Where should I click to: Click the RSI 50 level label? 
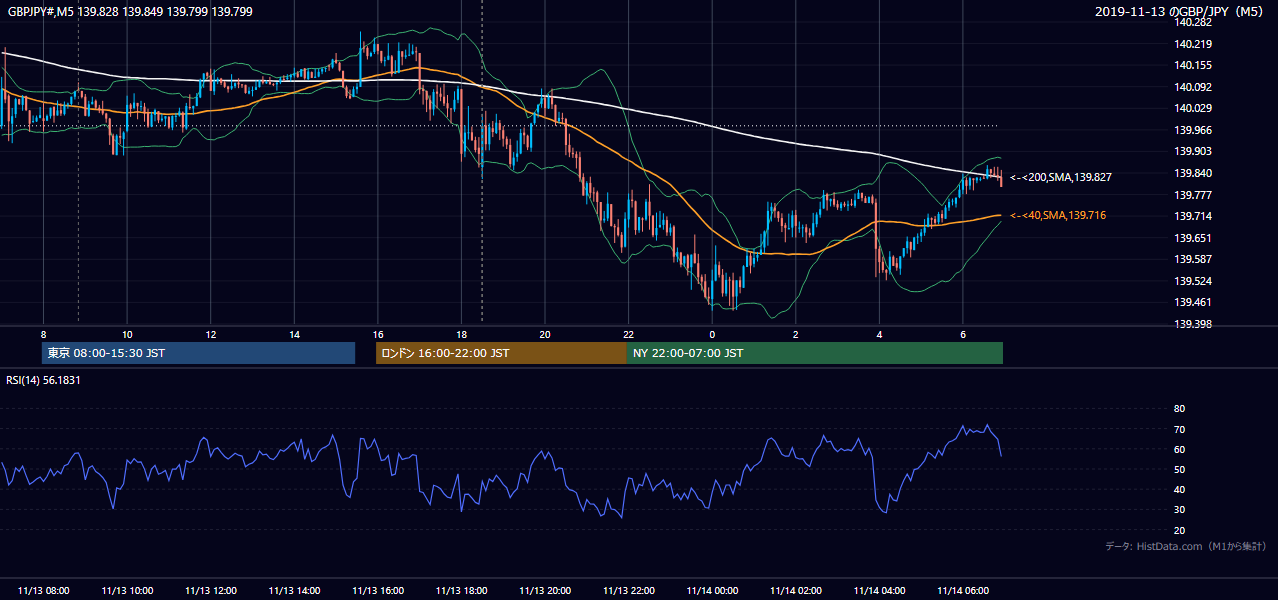pos(1179,469)
